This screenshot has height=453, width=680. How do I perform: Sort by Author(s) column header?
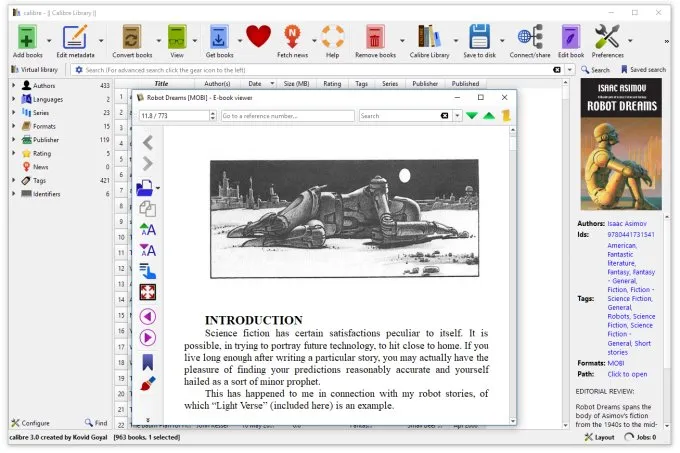[x=217, y=84]
